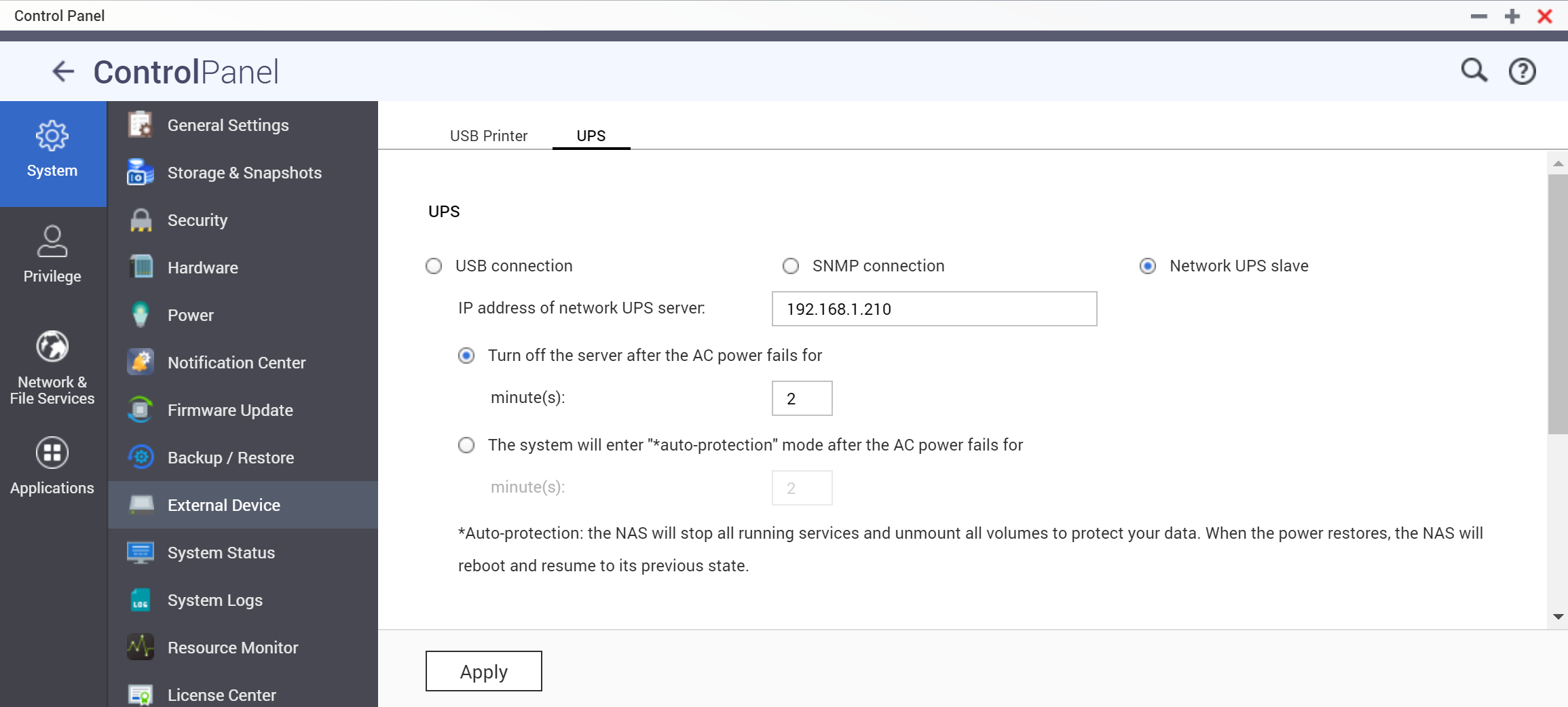
Task: Click the turn-off minutes input field
Action: (802, 398)
